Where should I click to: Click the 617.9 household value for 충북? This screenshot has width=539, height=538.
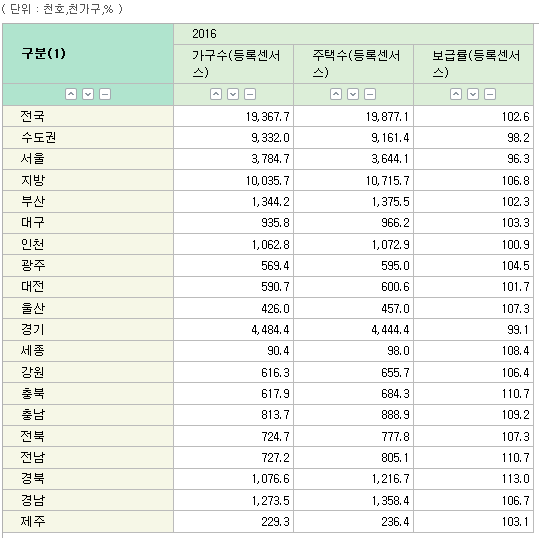[x=275, y=394]
